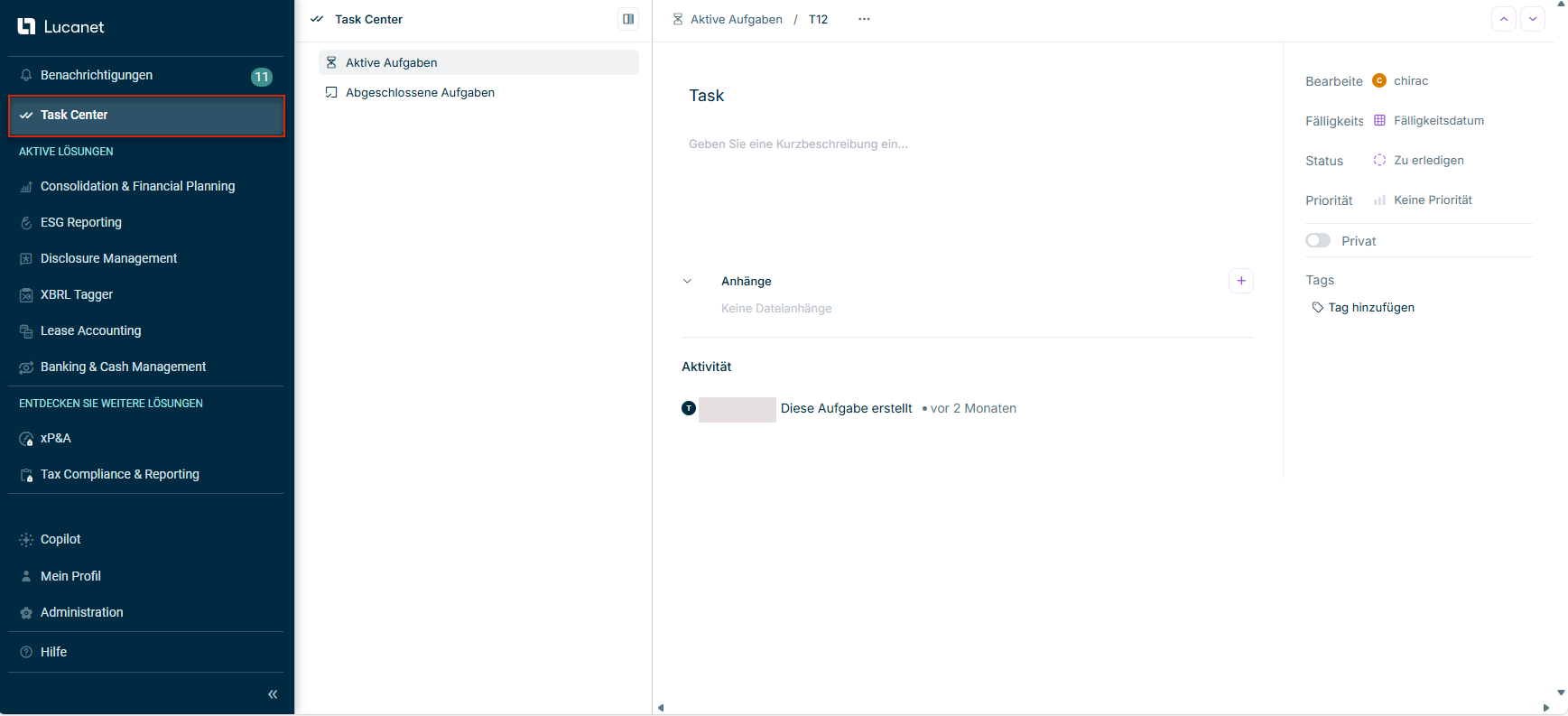The height and width of the screenshot is (716, 1568).
Task: Click the vor 2 Monaten timestamp
Action: click(973, 408)
